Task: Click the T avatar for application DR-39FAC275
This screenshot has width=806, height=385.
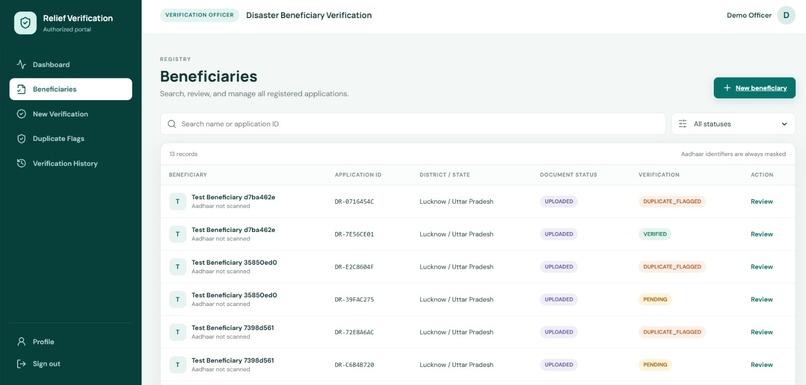Action: [178, 299]
